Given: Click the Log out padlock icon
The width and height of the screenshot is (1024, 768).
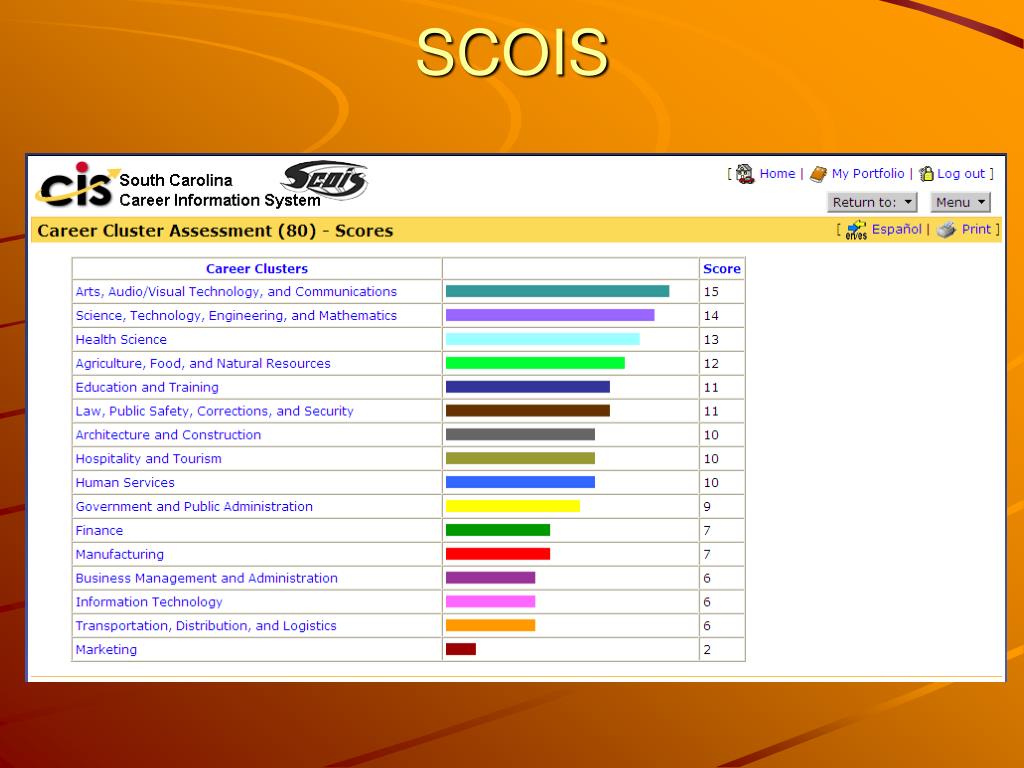Looking at the screenshot, I should tap(926, 174).
